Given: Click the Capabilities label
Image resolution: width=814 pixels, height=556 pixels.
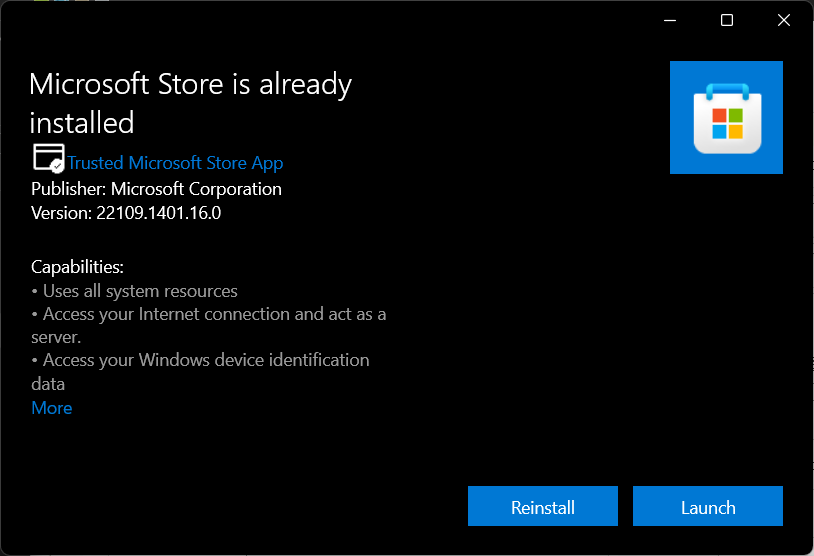Looking at the screenshot, I should (77, 267).
